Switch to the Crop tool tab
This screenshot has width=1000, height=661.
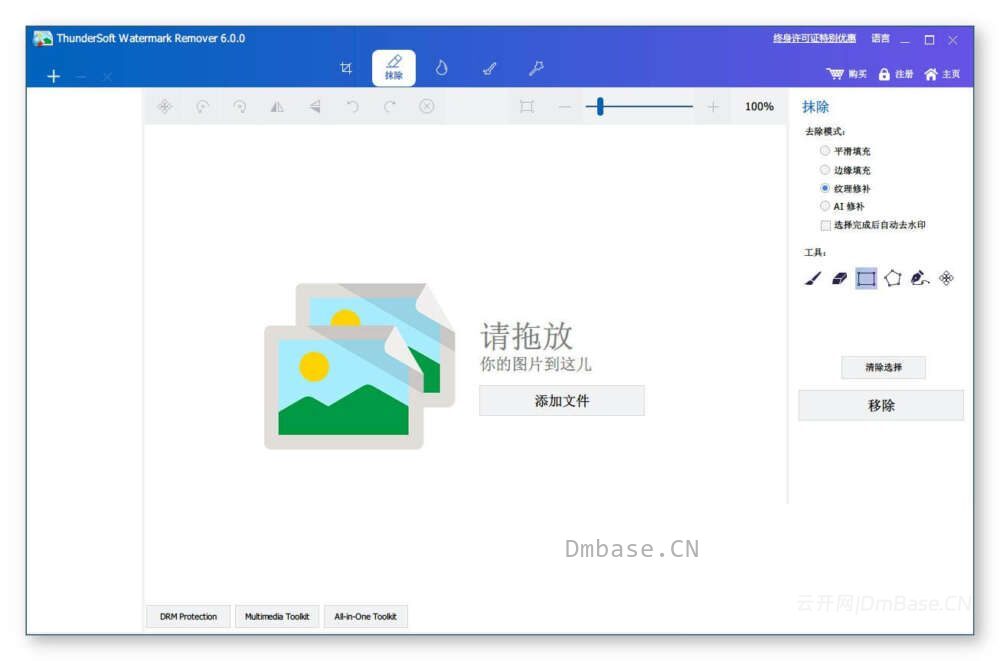[x=346, y=68]
